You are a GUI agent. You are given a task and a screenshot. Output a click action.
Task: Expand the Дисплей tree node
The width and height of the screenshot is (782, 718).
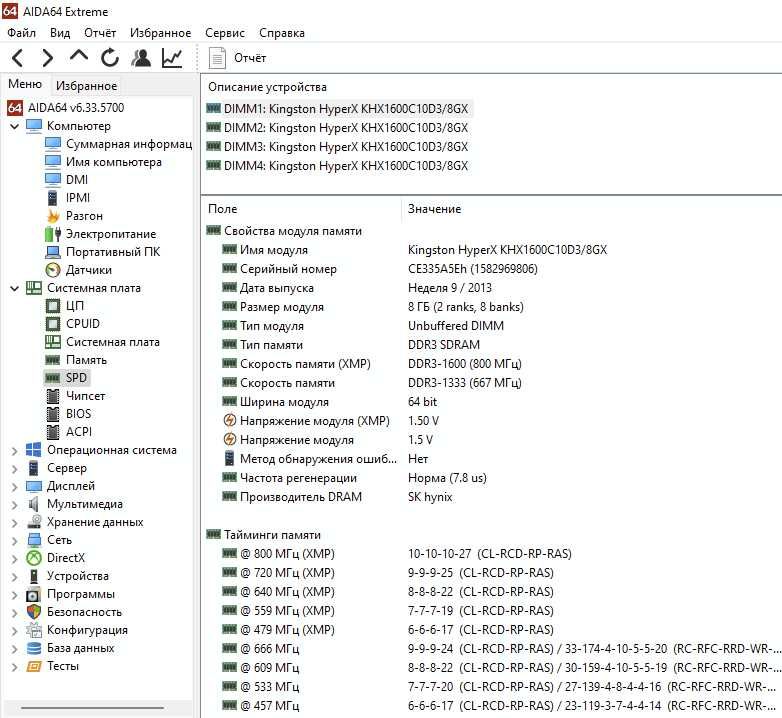(14, 486)
